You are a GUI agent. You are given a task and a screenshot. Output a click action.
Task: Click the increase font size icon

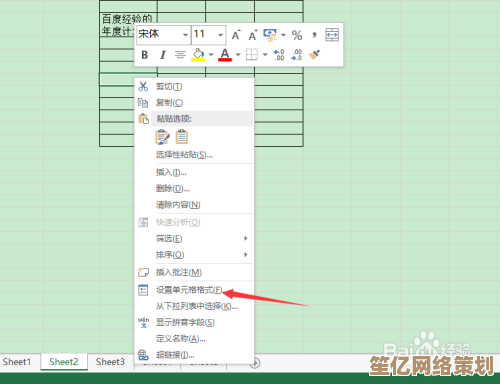point(236,35)
